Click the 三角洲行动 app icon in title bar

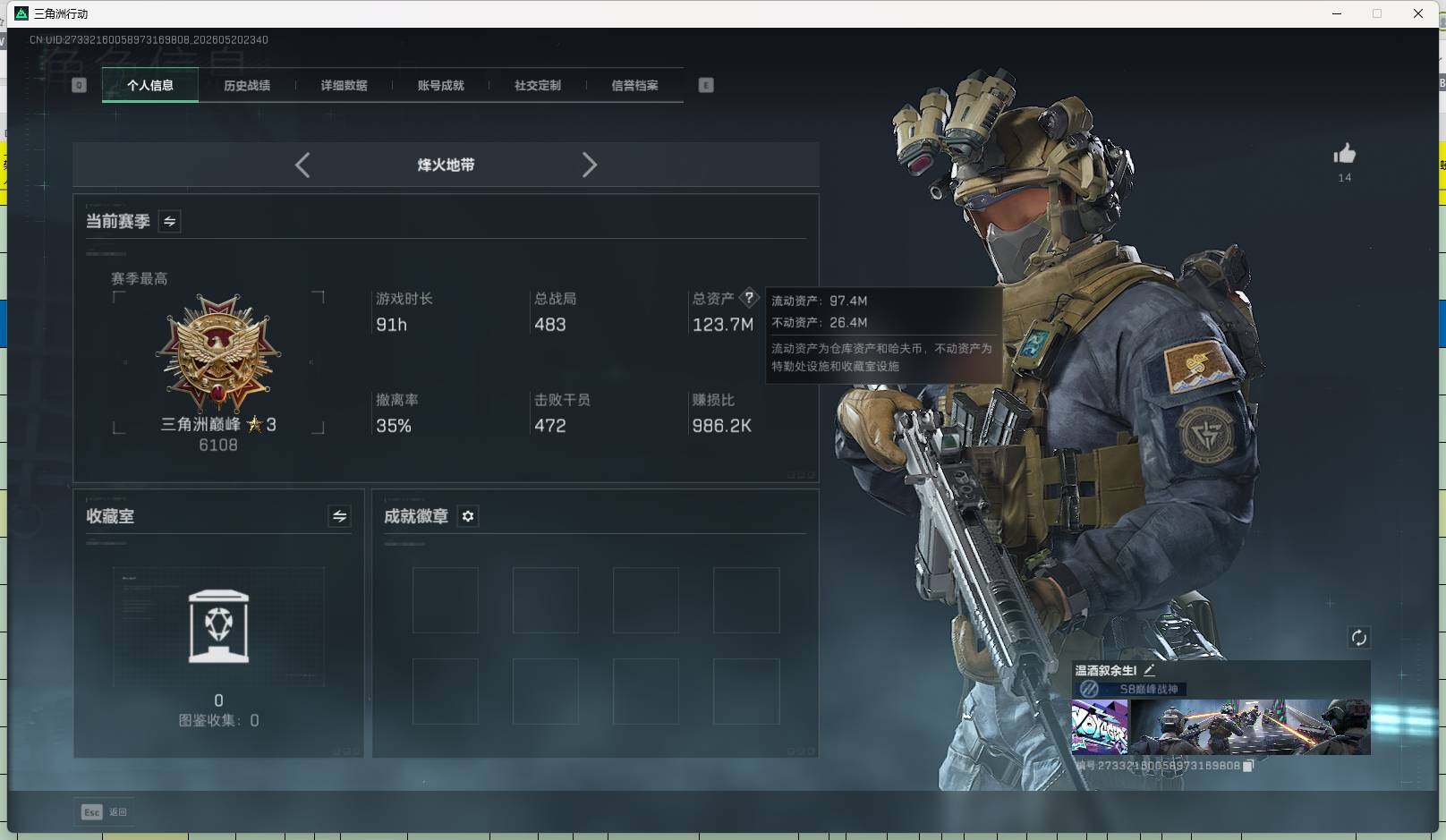tap(21, 13)
